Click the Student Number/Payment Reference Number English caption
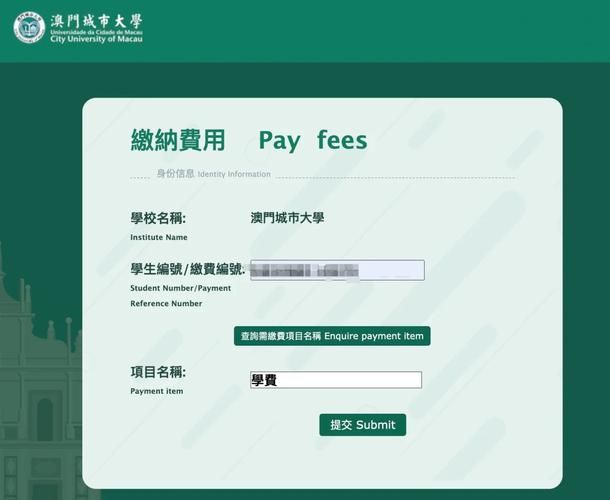Viewport: 610px width, 500px height. pos(181,296)
